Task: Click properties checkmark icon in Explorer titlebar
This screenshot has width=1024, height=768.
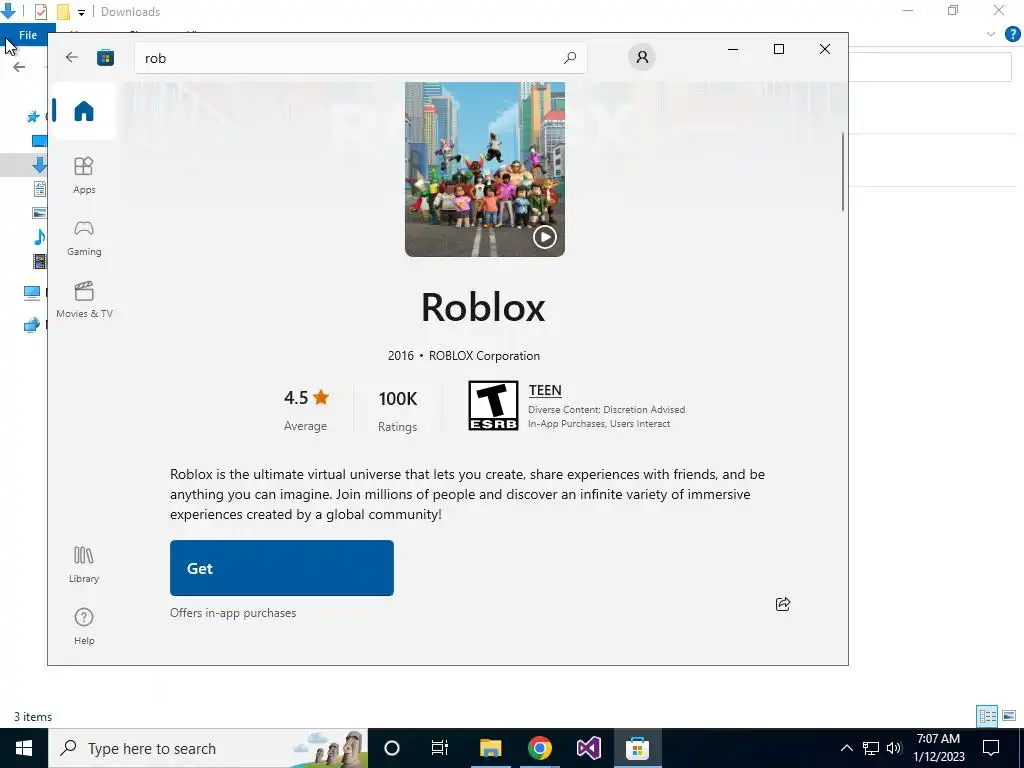Action: [40, 12]
